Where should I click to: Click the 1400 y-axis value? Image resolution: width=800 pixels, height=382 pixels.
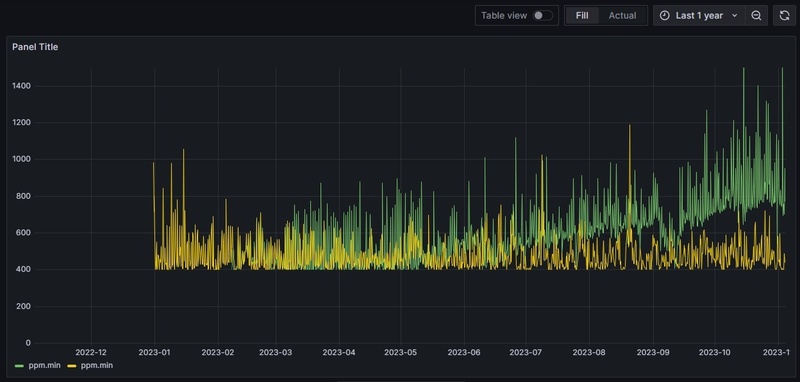click(x=21, y=86)
